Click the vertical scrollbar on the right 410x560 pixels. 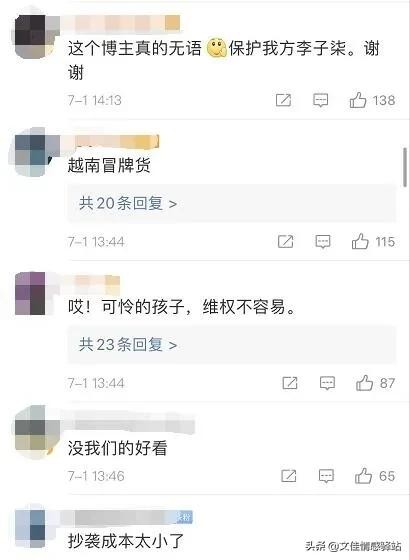click(405, 167)
